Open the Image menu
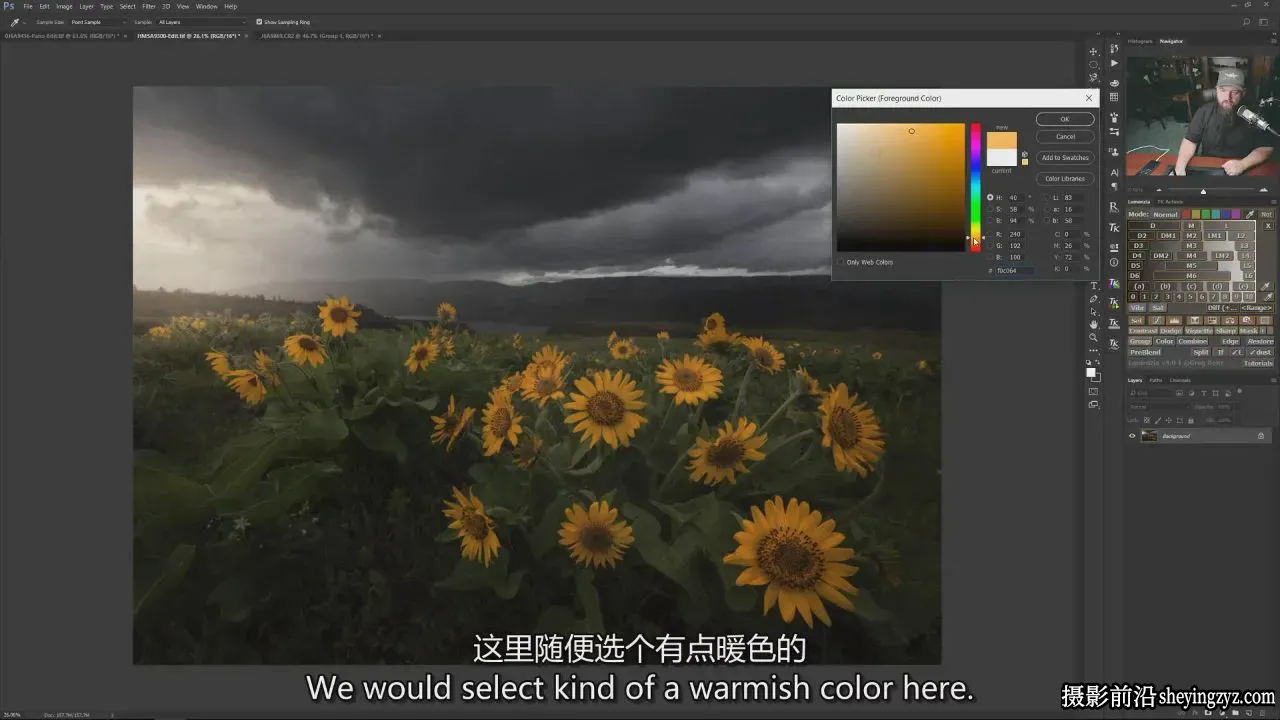This screenshot has width=1280, height=720. (64, 6)
